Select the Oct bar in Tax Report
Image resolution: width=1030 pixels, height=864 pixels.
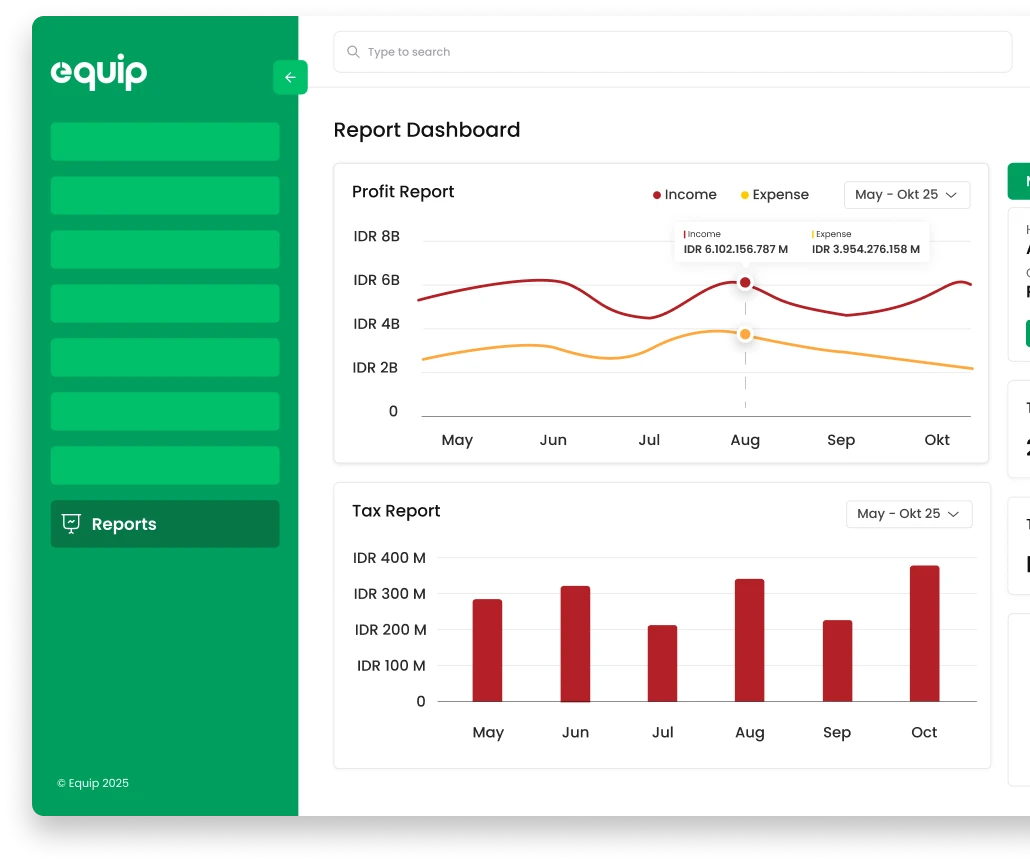pyautogui.click(x=924, y=633)
